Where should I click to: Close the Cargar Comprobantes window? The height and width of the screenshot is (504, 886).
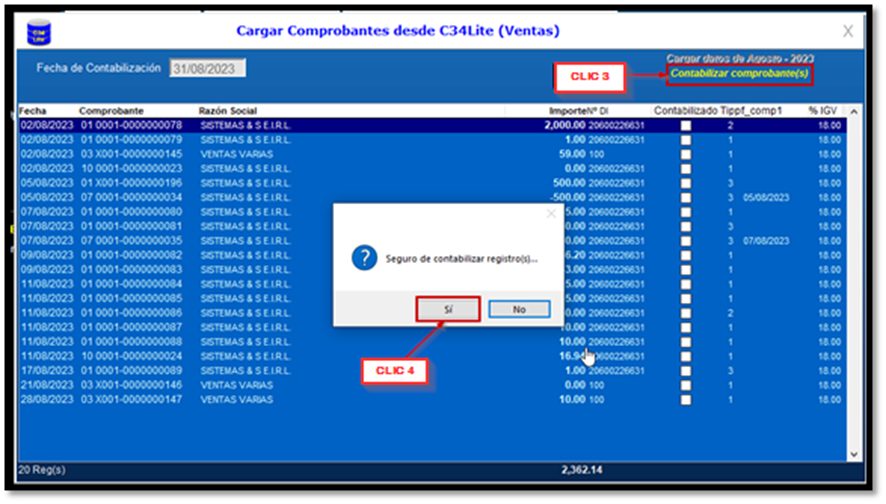point(848,31)
